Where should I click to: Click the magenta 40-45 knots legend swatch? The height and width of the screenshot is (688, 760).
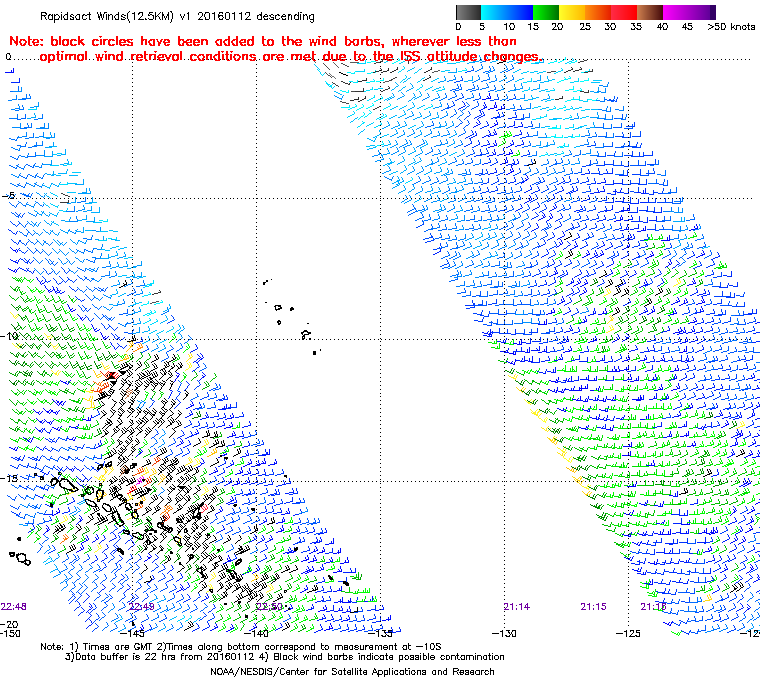(x=677, y=12)
